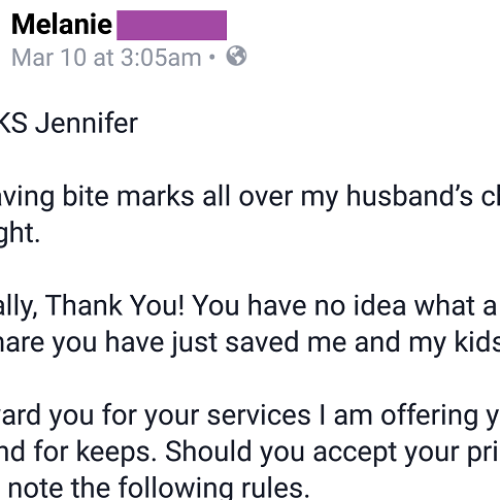Click "for your" in the services line
The width and height of the screenshot is (500, 500).
coord(151,417)
